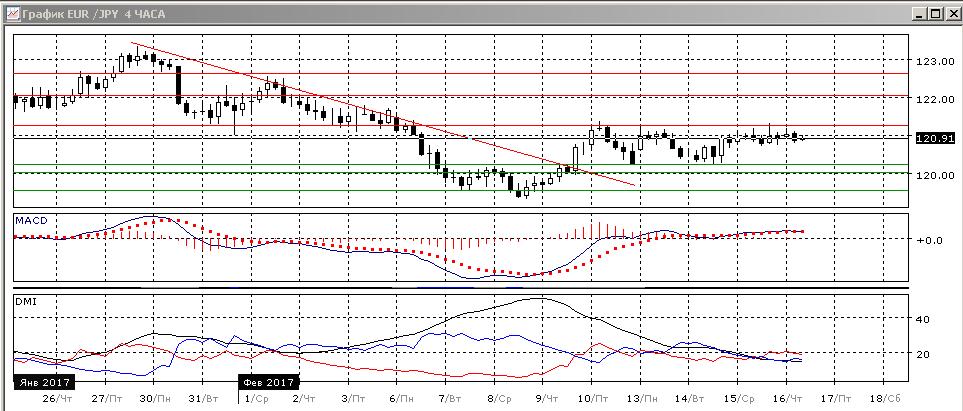Click the date label 15/Ср
This screenshot has height=411, width=963.
740,398
